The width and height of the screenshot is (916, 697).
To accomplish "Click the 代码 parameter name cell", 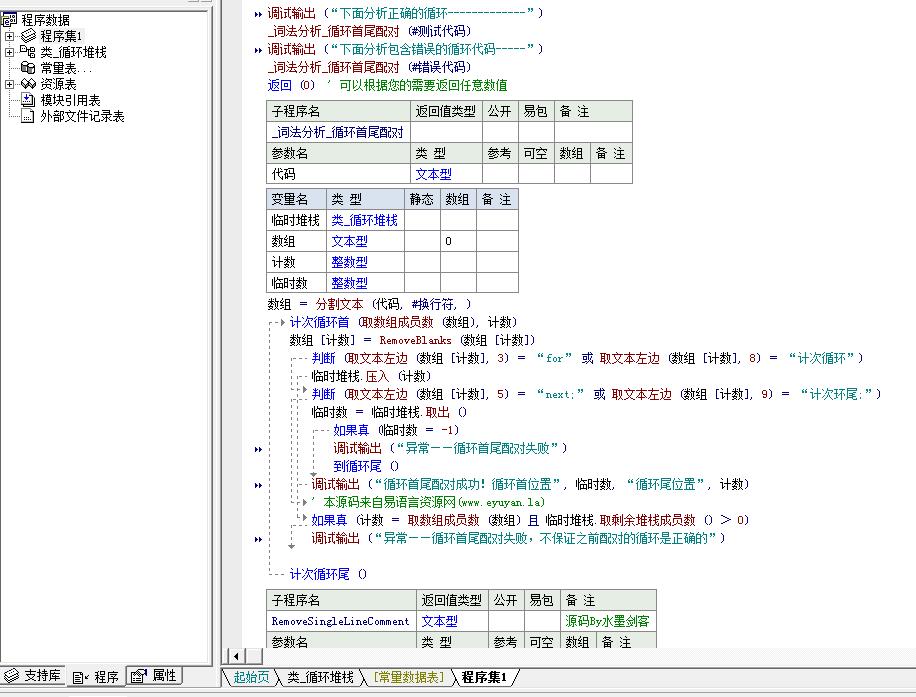I will [338, 174].
